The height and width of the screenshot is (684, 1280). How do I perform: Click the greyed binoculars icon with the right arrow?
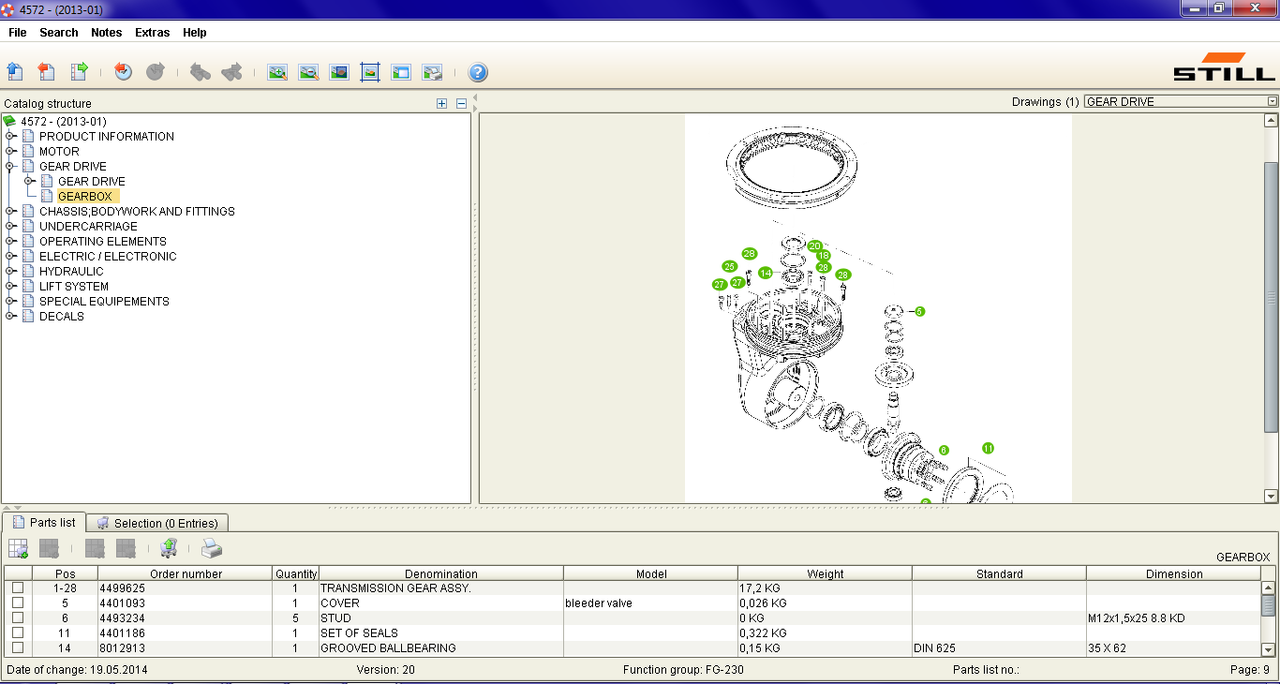pyautogui.click(x=232, y=72)
